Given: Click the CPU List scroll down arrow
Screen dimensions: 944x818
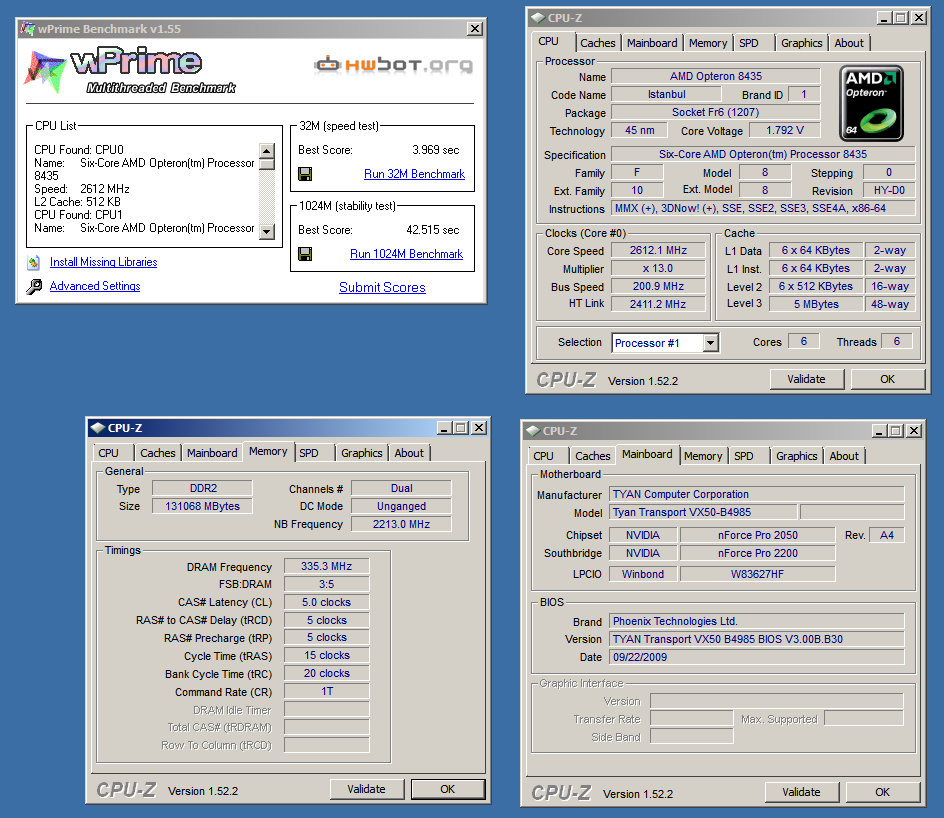Looking at the screenshot, I should point(267,232).
